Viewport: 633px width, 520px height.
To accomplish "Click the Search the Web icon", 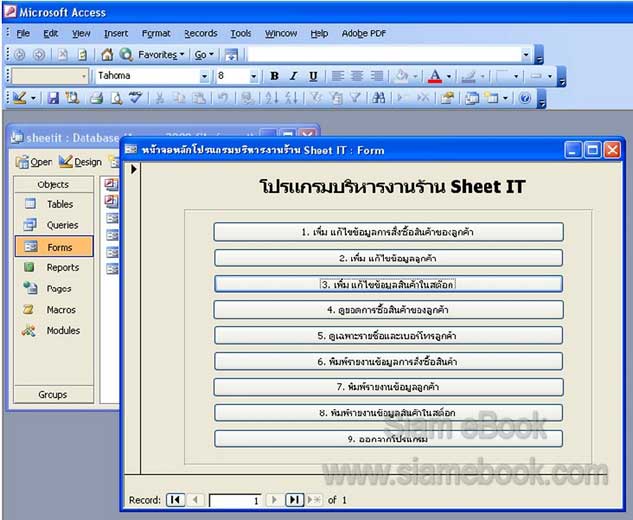I will coord(126,55).
